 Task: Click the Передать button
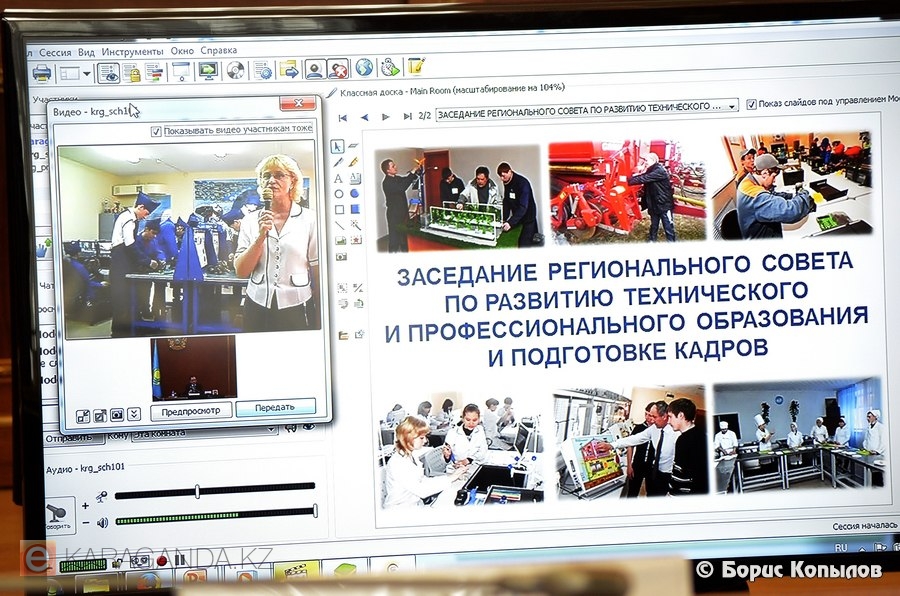click(275, 407)
